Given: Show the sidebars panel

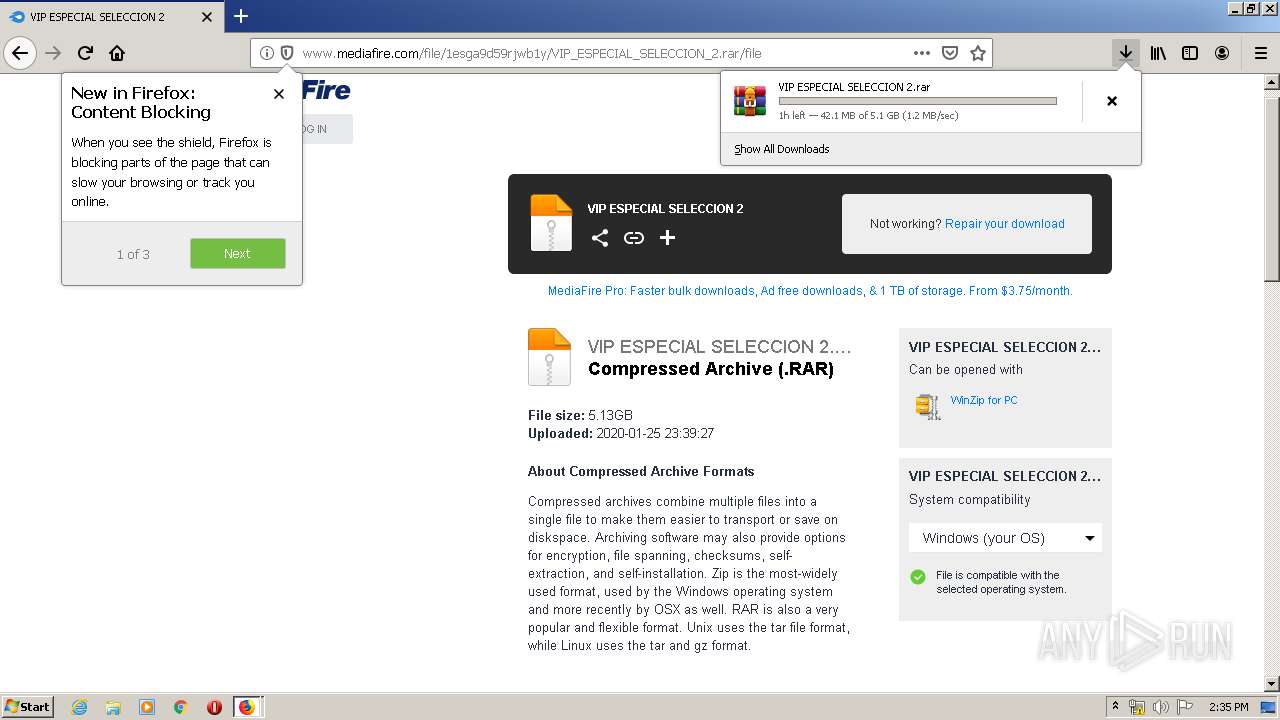Looking at the screenshot, I should coord(1190,53).
